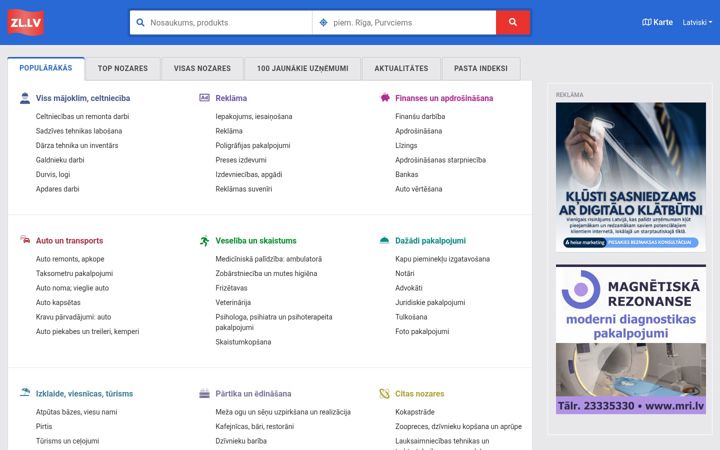Open Poligrāfijas pakalpojumi
This screenshot has width=720, height=450.
click(x=253, y=146)
